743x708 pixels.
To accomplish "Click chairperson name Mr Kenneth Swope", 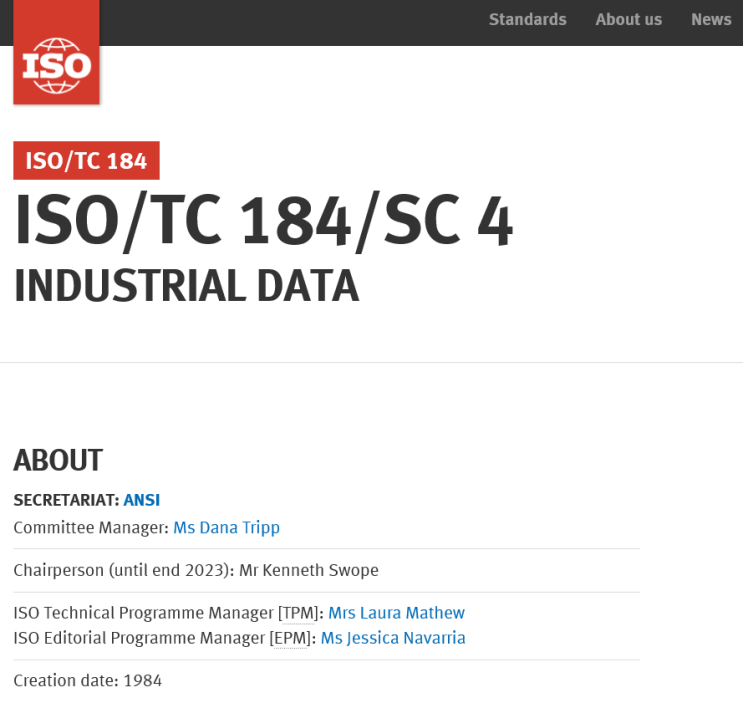I will point(309,570).
